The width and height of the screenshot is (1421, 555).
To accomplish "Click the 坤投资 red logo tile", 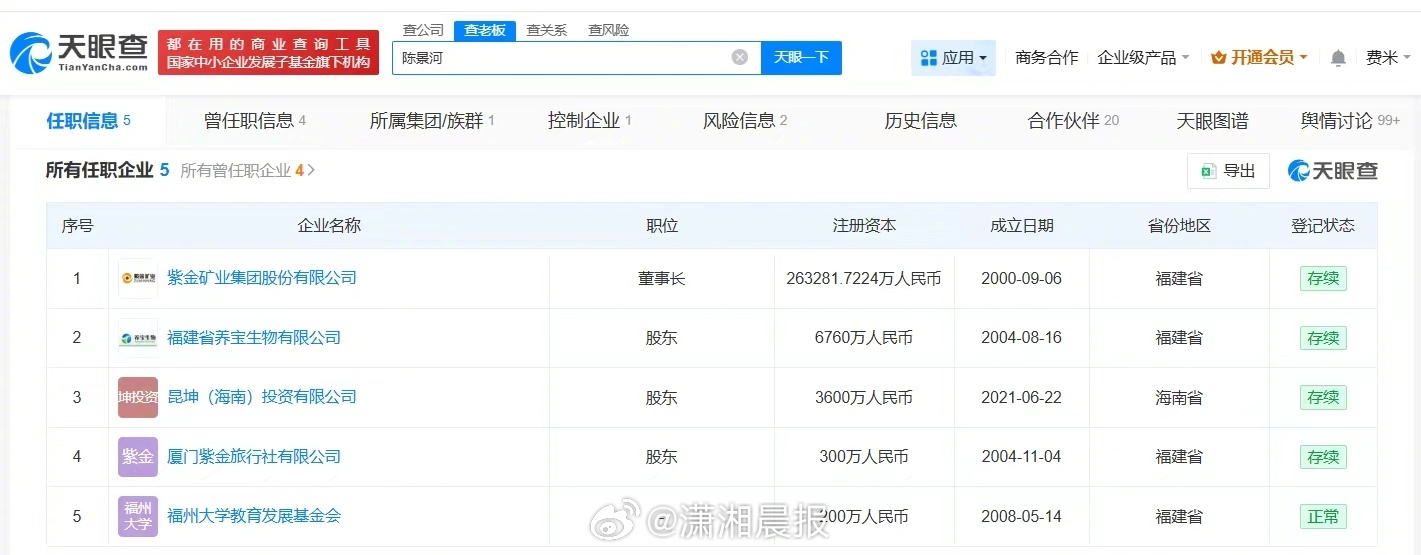I will 138,397.
